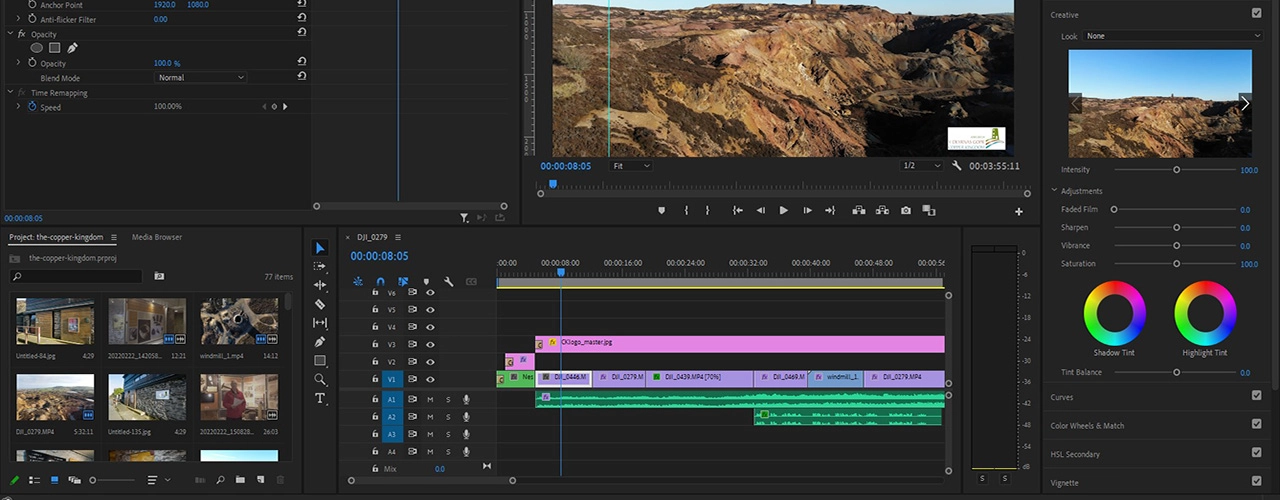Image resolution: width=1280 pixels, height=500 pixels.
Task: Select the Track Select Forward tool
Action: click(x=320, y=267)
